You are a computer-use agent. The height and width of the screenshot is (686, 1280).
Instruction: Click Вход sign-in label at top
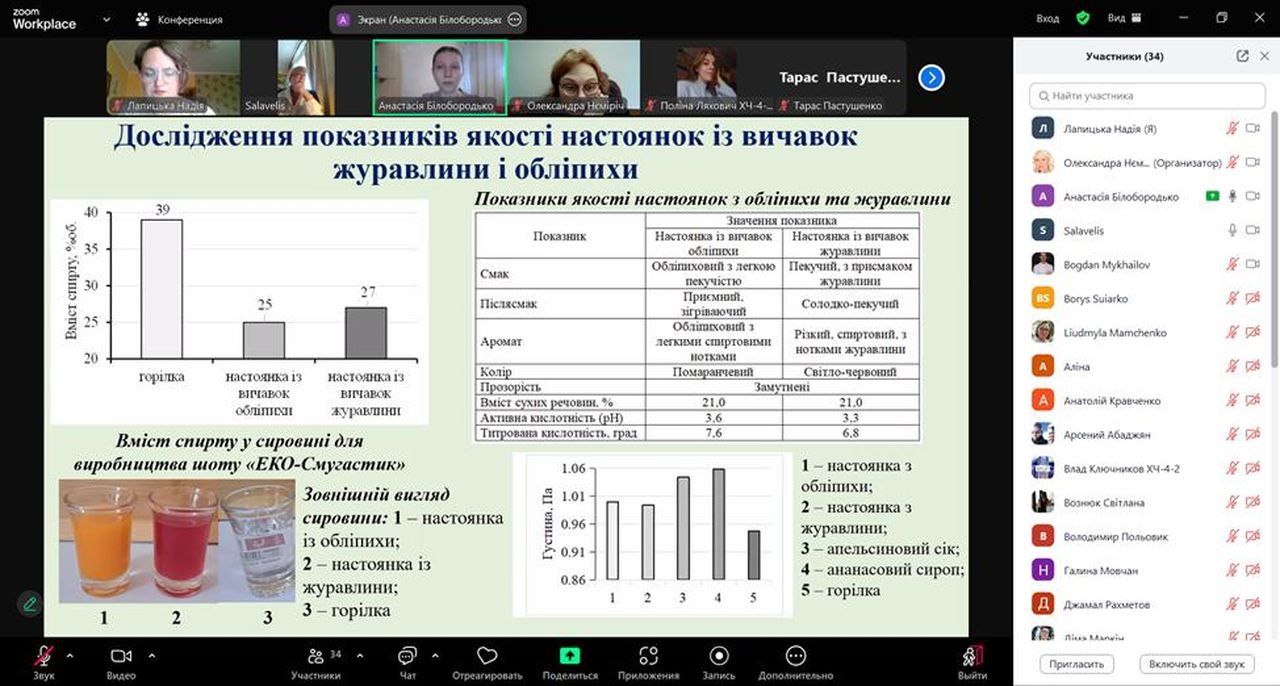tap(1048, 18)
